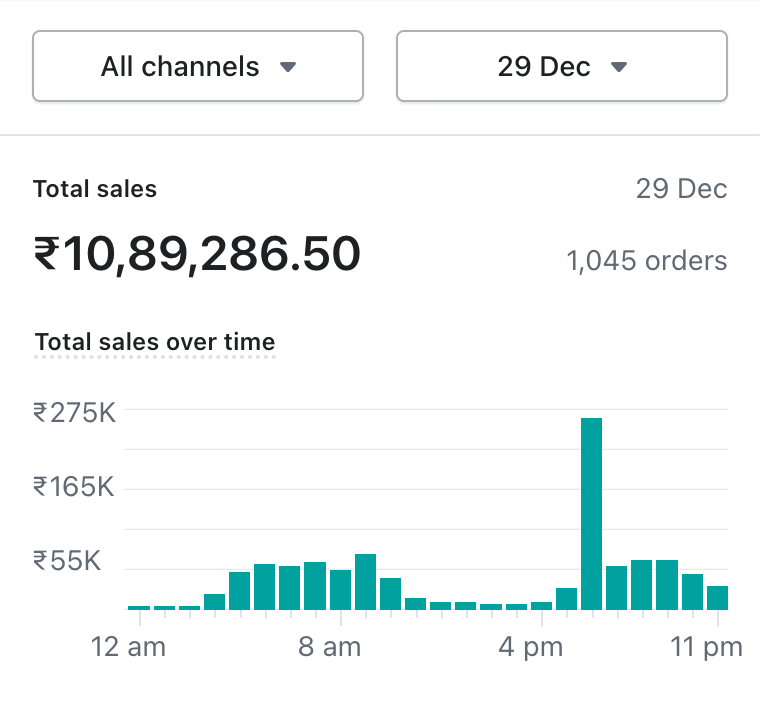The height and width of the screenshot is (714, 760).
Task: Select the tallest bar in the chart
Action: point(591,513)
